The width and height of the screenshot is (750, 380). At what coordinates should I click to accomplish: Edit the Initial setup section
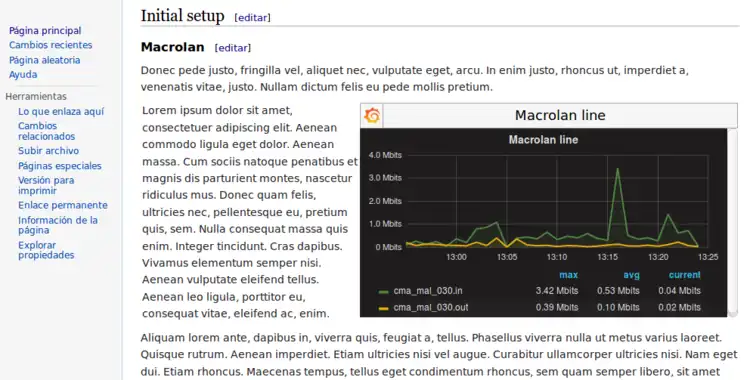pyautogui.click(x=253, y=18)
